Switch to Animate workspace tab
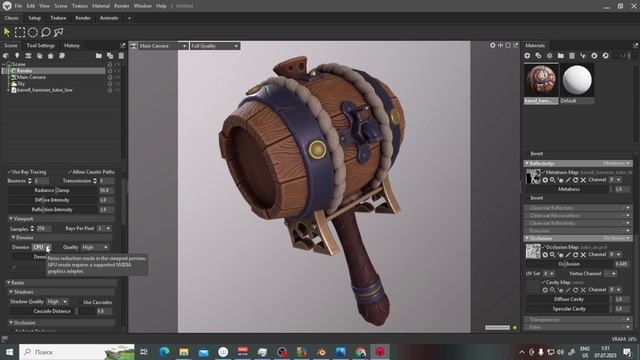Viewport: 640px width, 360px height. (x=109, y=18)
